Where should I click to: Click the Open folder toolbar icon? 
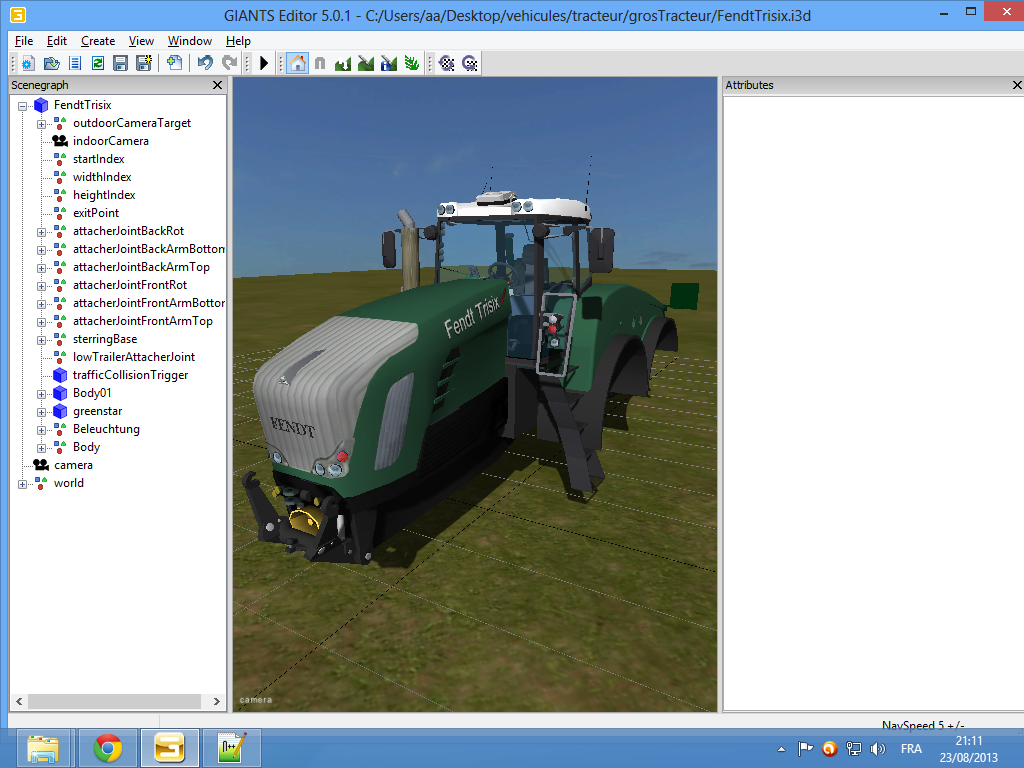(x=51, y=63)
